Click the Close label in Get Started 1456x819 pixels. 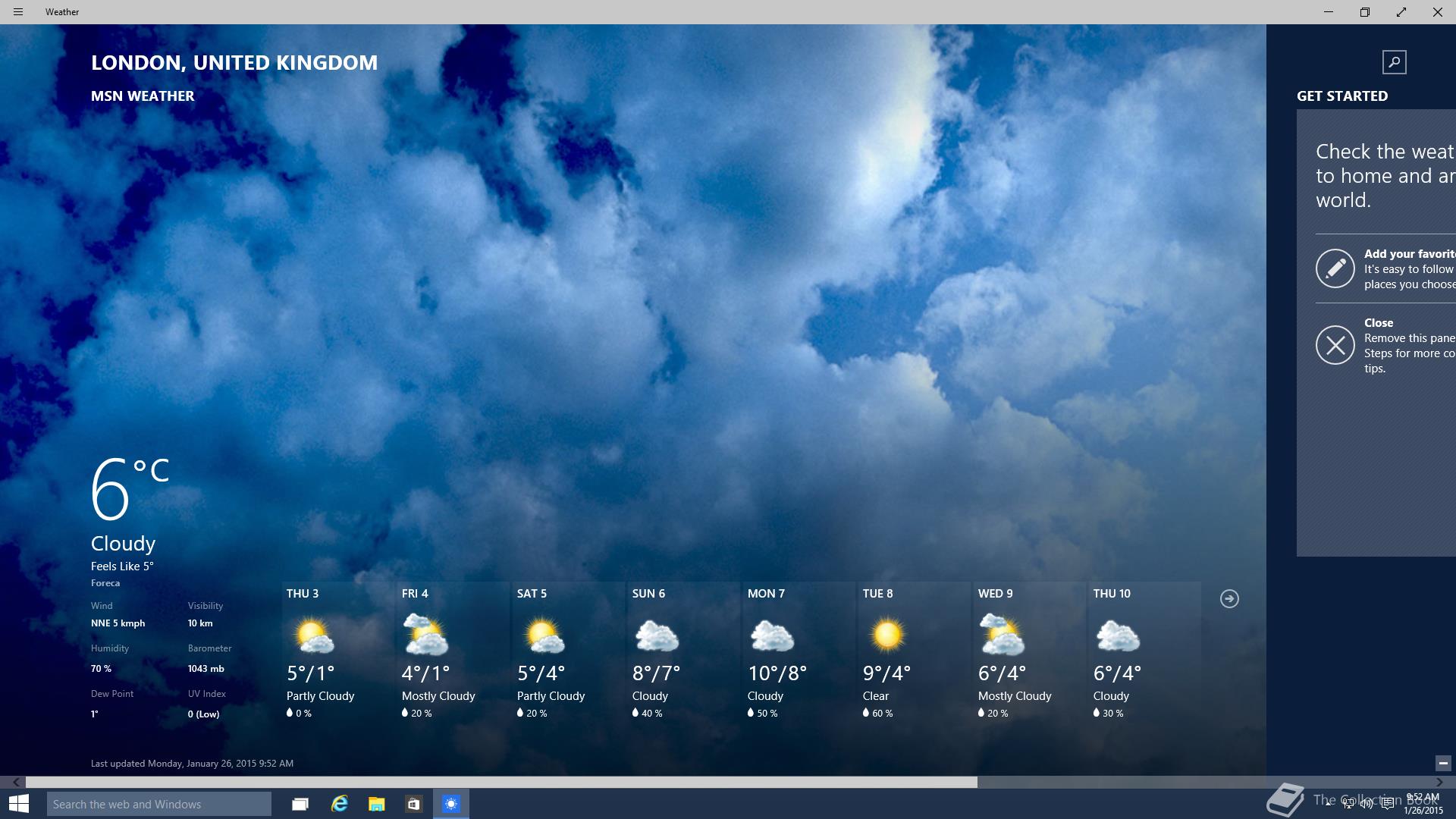[x=1379, y=323]
